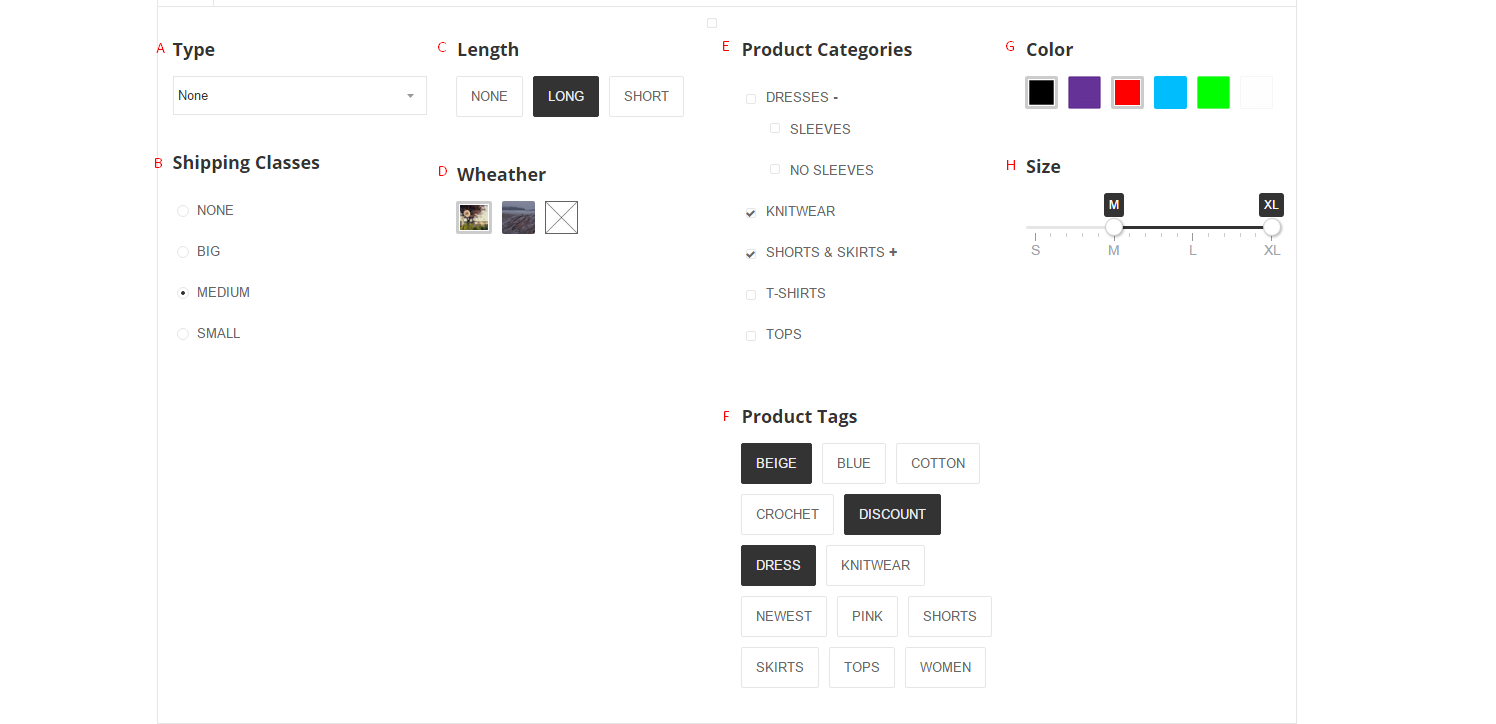Expand Shorts & Skirts with plus sign

coord(893,252)
